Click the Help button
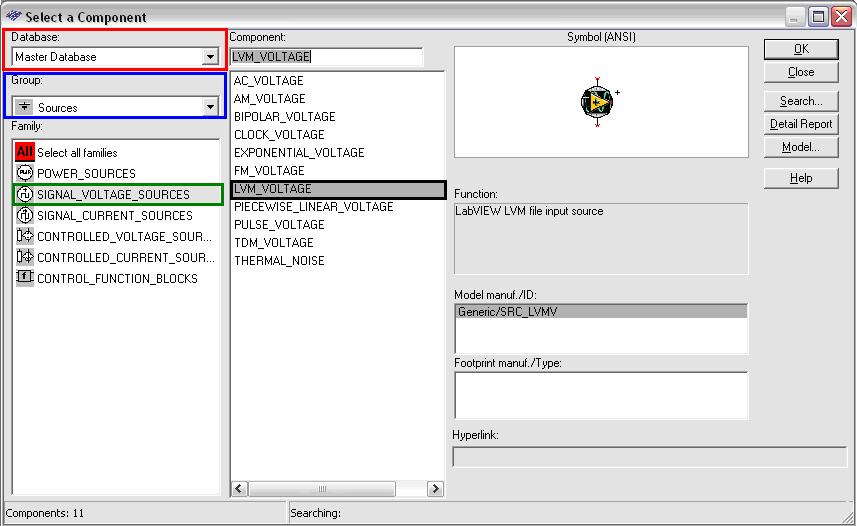This screenshot has width=857, height=526. click(800, 178)
